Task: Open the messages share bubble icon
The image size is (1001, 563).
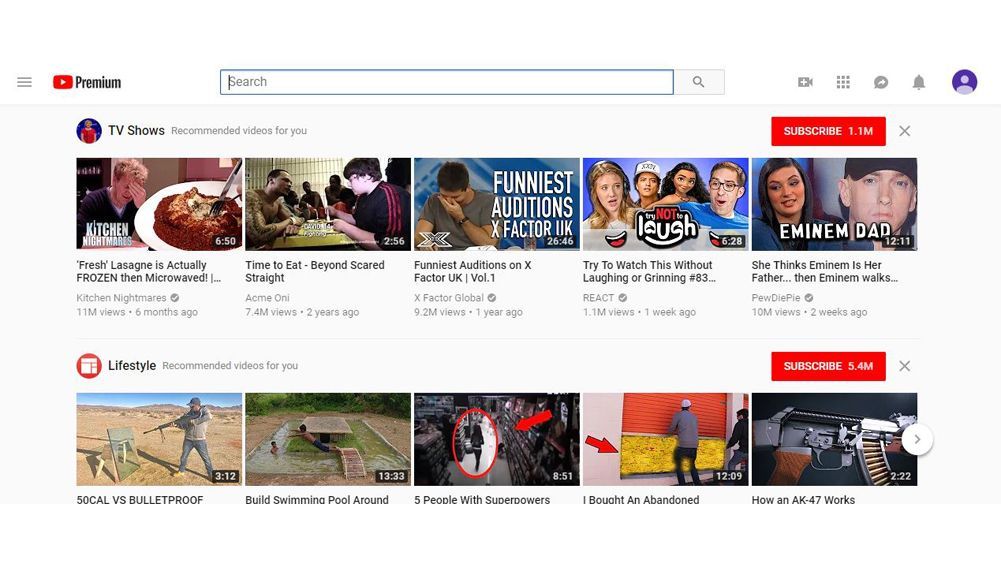Action: pyautogui.click(x=881, y=82)
